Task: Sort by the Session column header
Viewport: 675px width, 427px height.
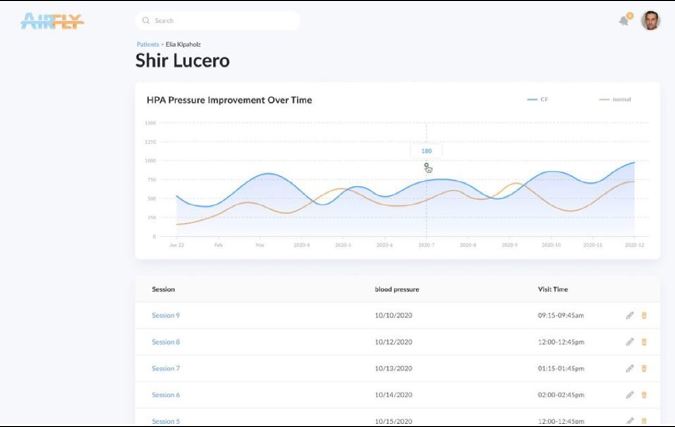Action: (163, 289)
